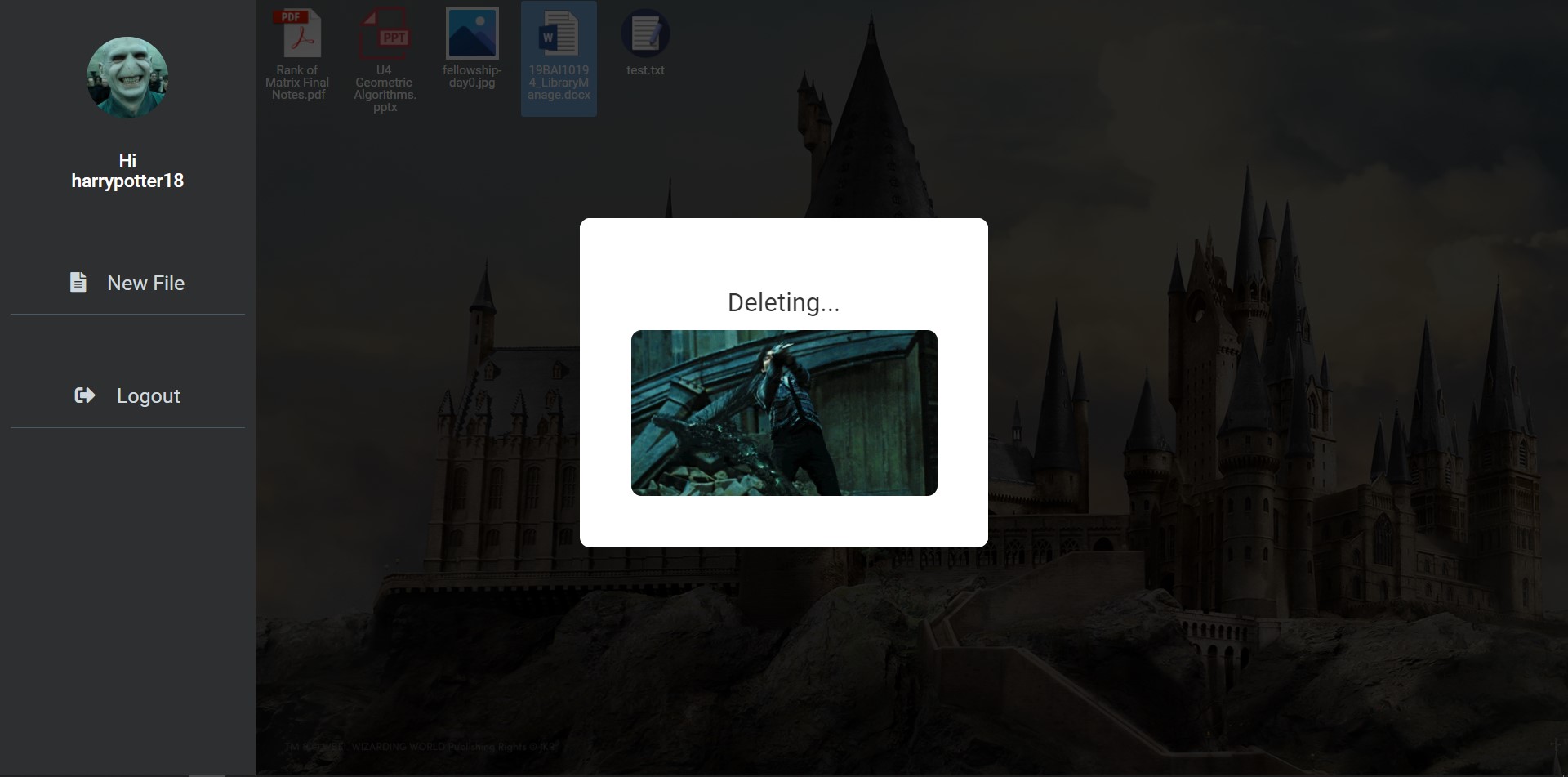
Task: Click the 'Deleting...' dialog text
Action: pos(784,302)
